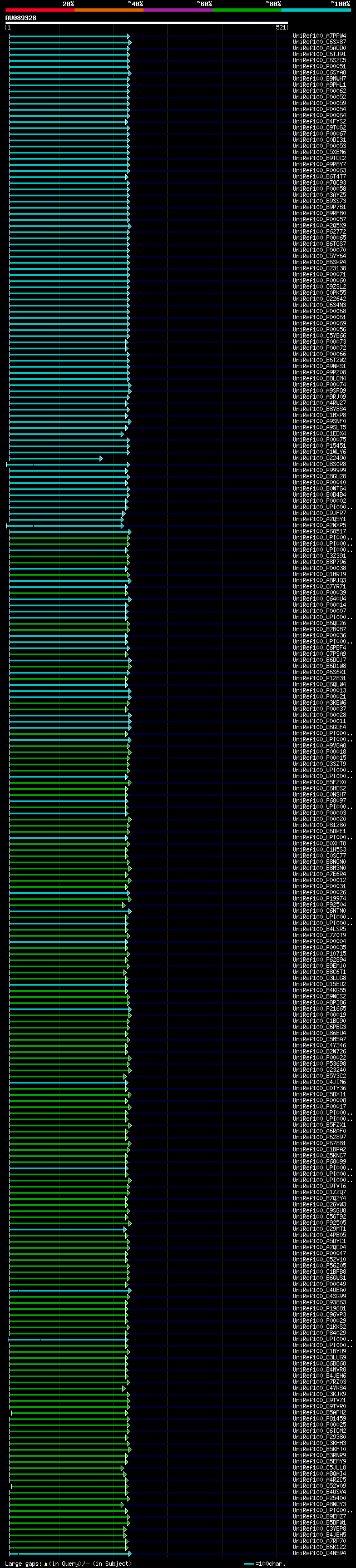Click the UniRef100_Q9ZSL2 label
Viewport: 356px width, 1568px height.
tap(319, 286)
